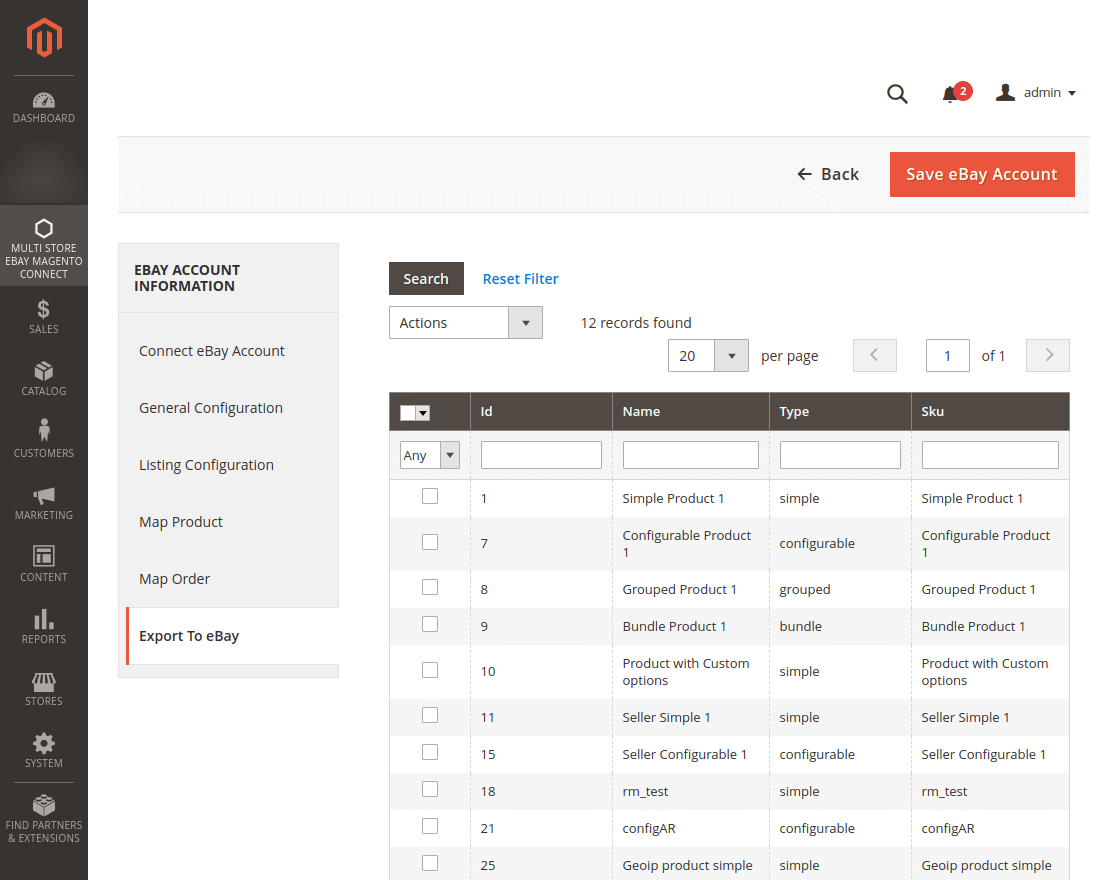
Task: Click the Id cell '21'
Action: [488, 829]
